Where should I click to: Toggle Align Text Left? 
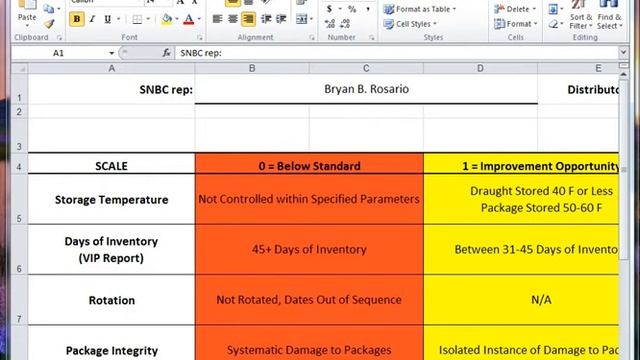(x=217, y=19)
